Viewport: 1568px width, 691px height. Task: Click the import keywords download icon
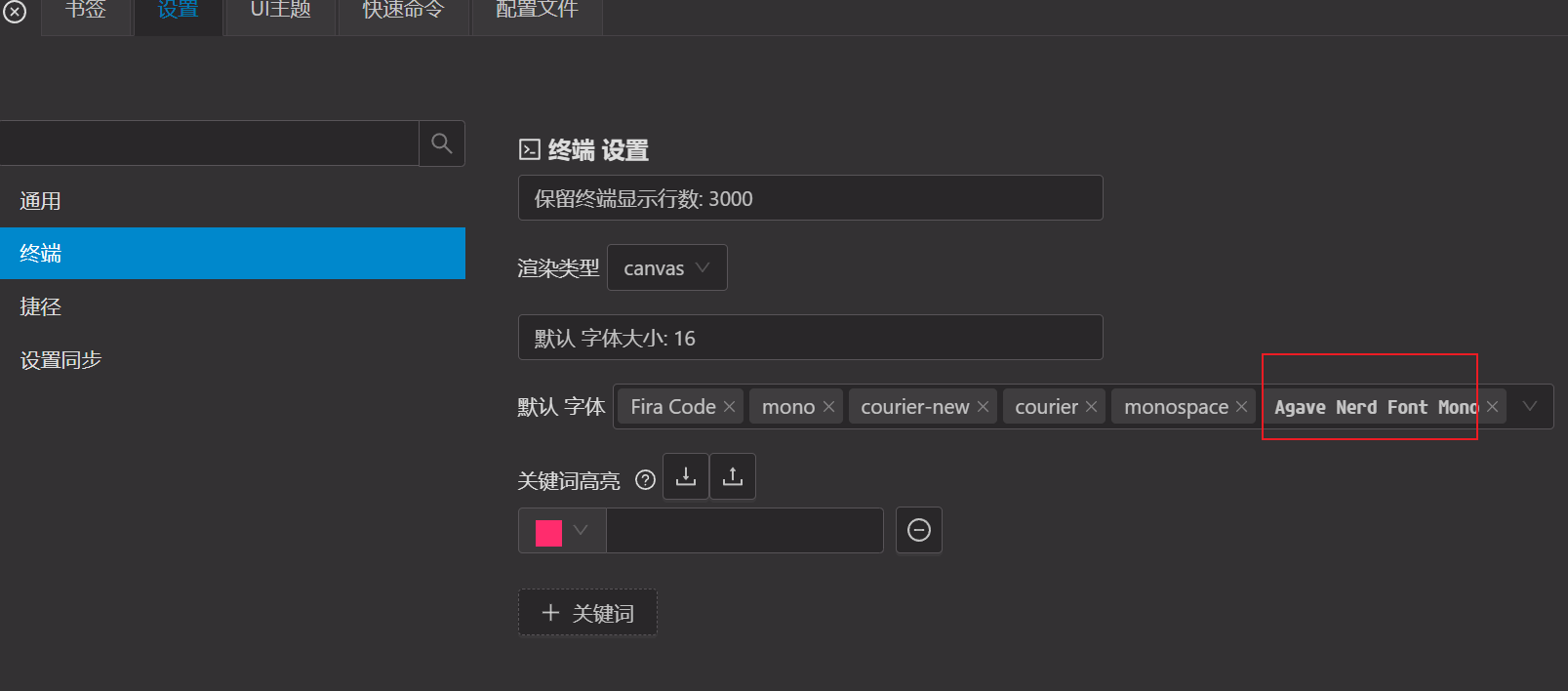(x=686, y=476)
